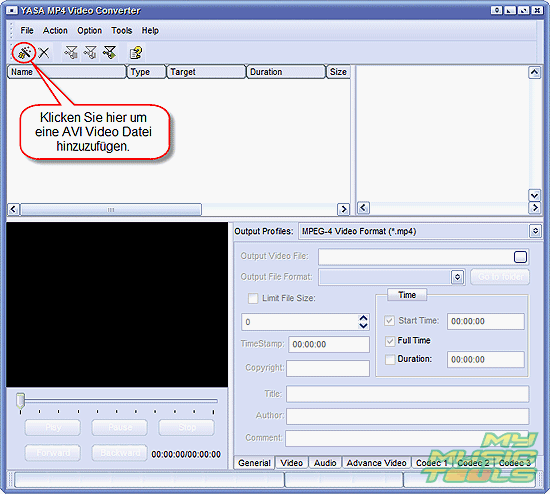Click the Duration time value field

click(486, 360)
